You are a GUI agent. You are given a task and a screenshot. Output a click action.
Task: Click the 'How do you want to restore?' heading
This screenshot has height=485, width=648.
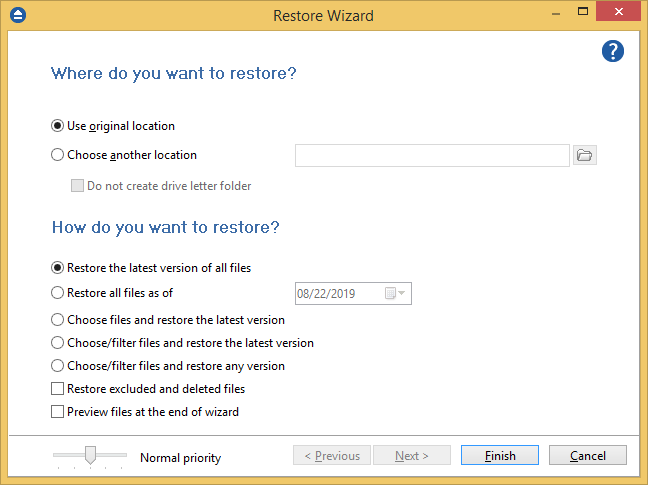[x=165, y=227]
